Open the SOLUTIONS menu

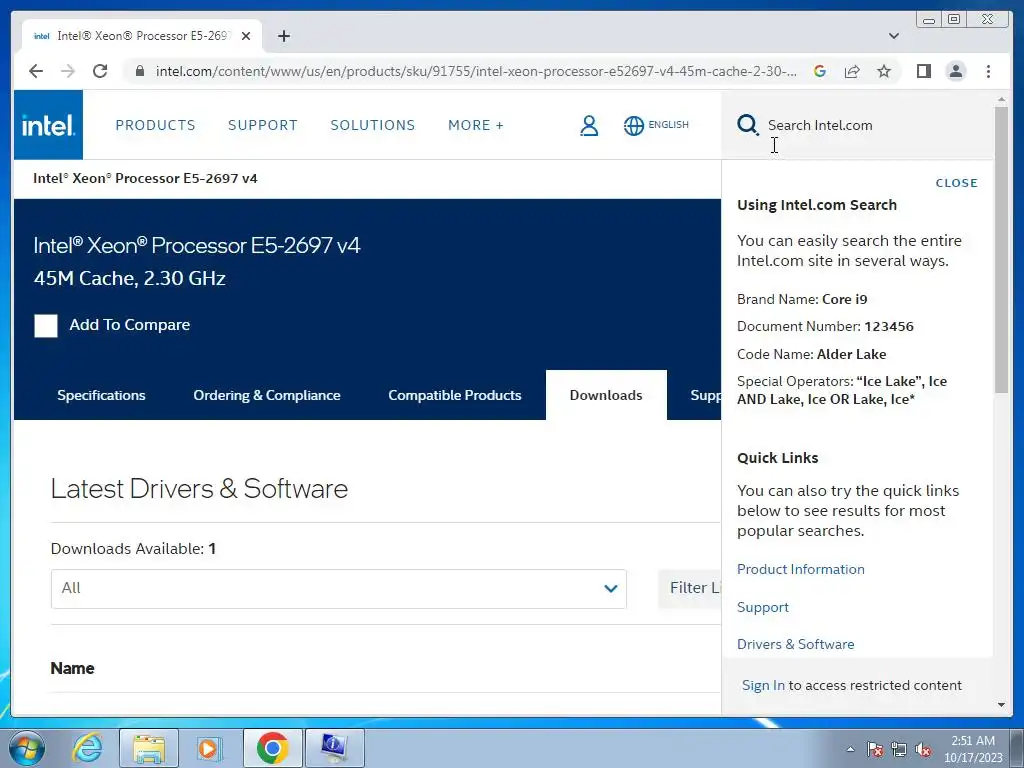(372, 125)
